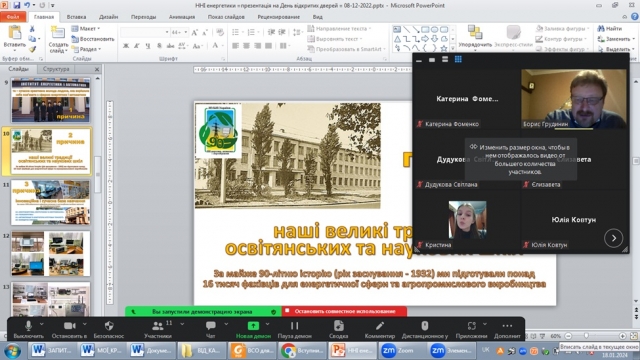Viewport: 640px width, 360px height.
Task: Open the Дизайн ribbon tab
Action: pyautogui.click(x=108, y=17)
